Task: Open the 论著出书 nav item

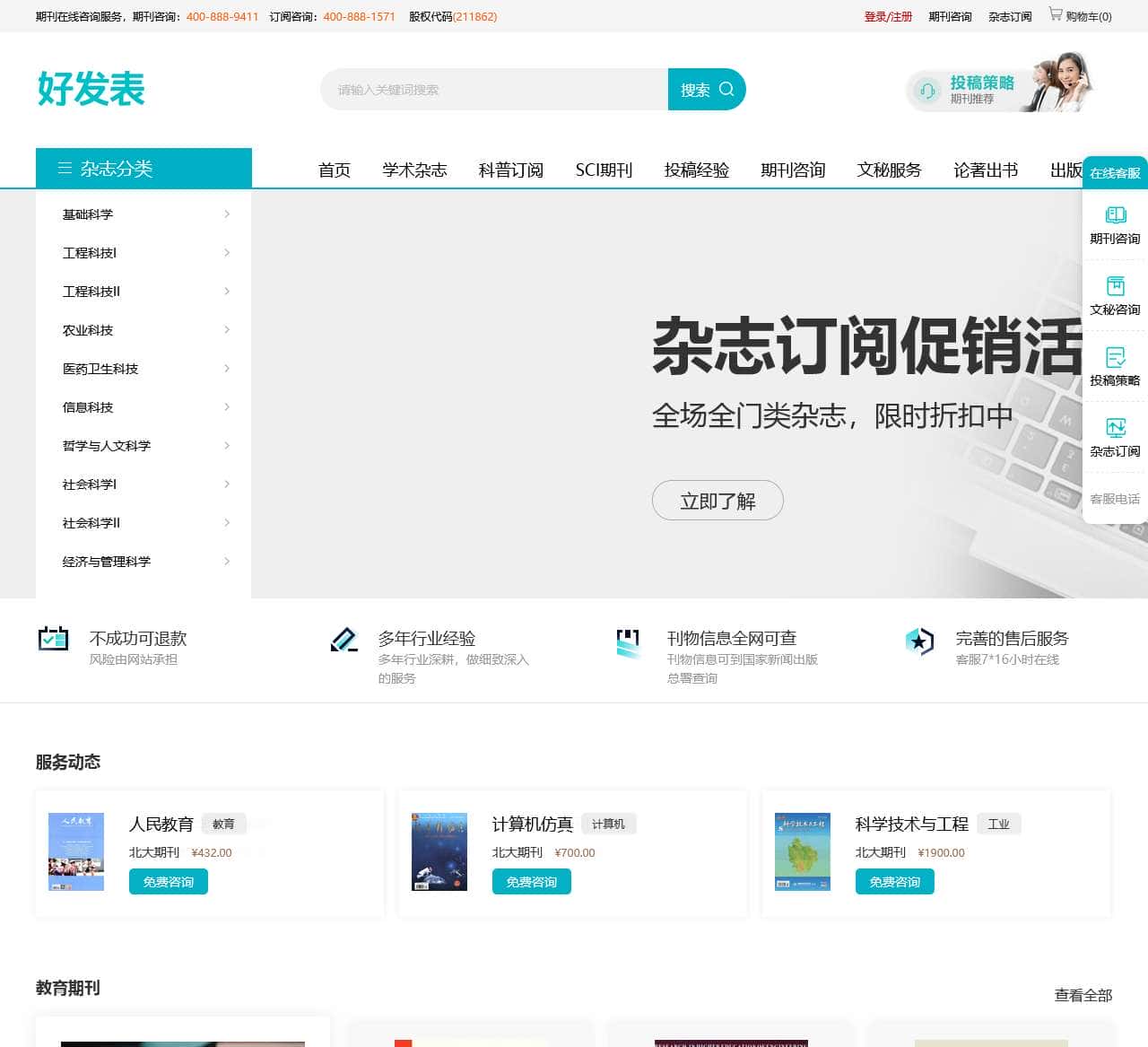Action: [x=986, y=170]
